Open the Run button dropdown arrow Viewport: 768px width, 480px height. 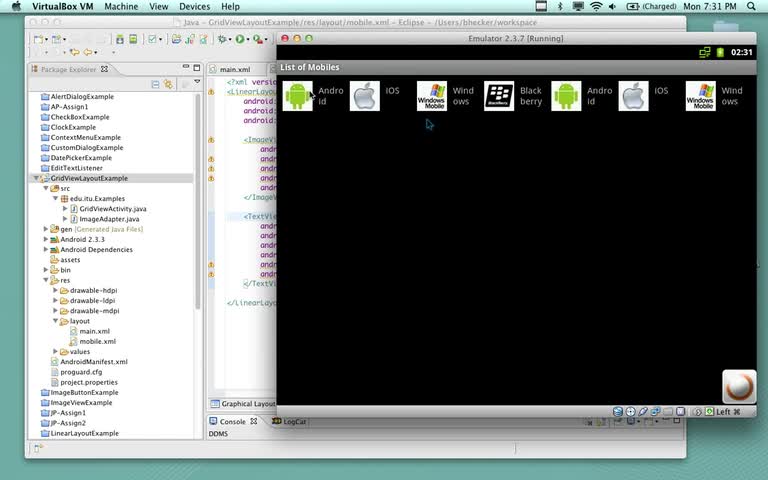pos(247,40)
